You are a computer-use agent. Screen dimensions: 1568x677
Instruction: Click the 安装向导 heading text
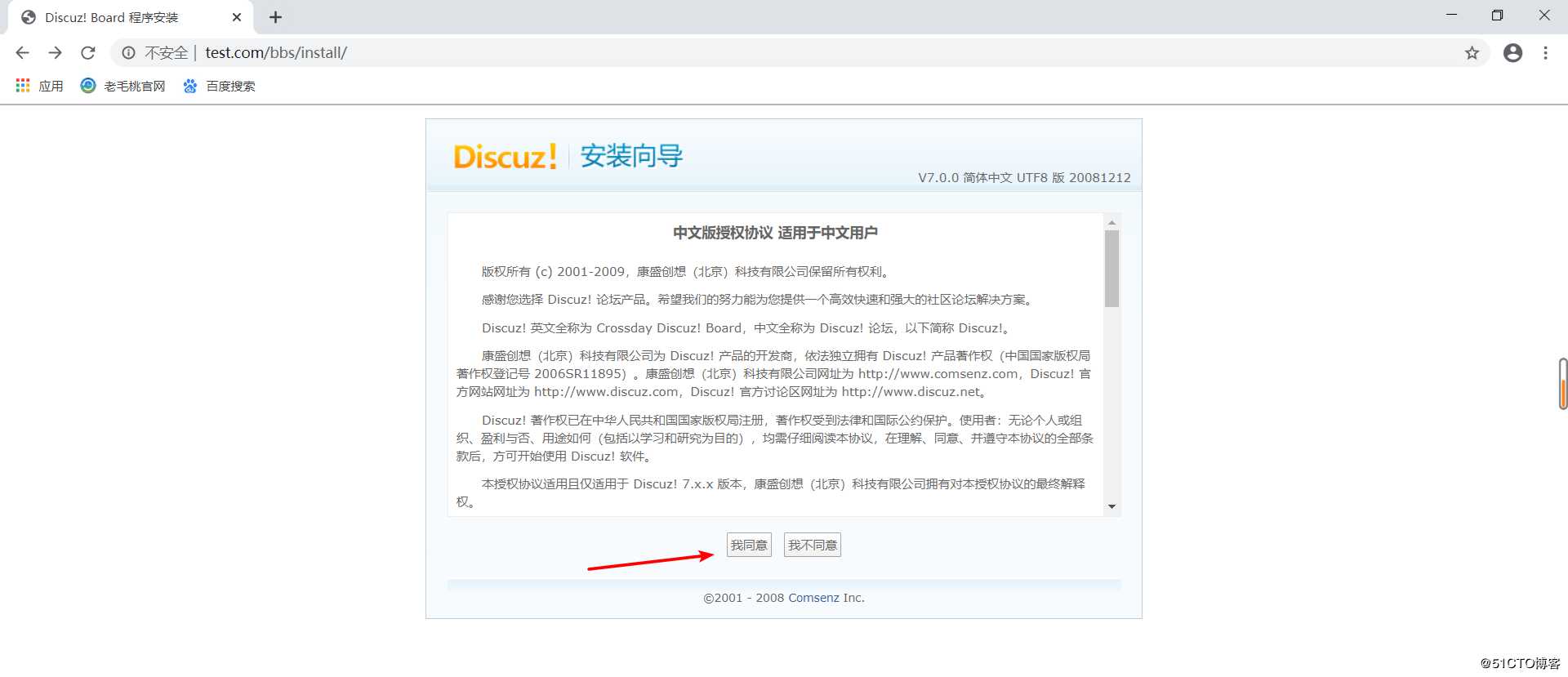(631, 156)
